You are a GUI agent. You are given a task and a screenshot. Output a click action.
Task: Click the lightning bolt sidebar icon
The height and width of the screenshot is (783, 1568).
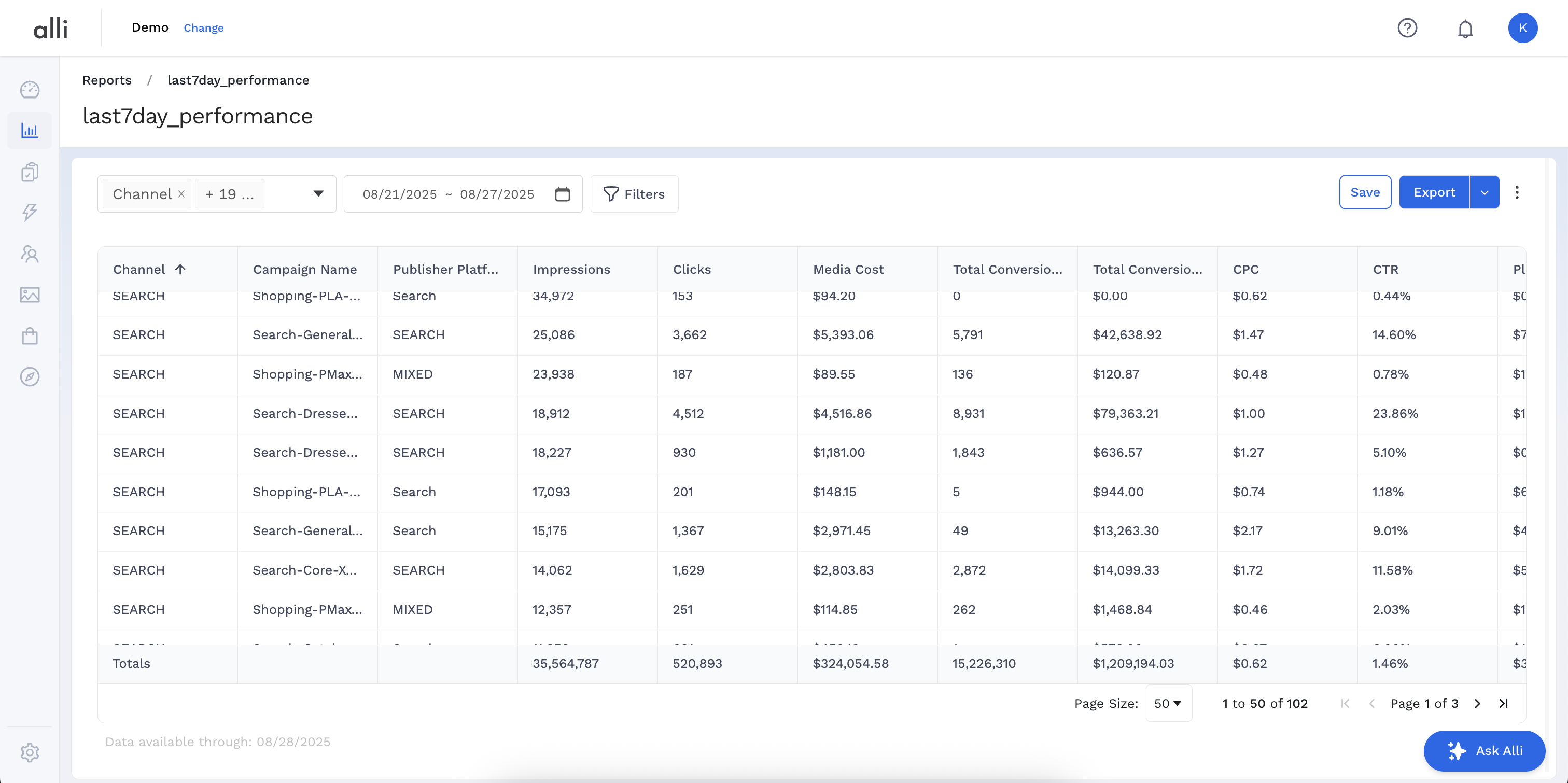pyautogui.click(x=29, y=213)
